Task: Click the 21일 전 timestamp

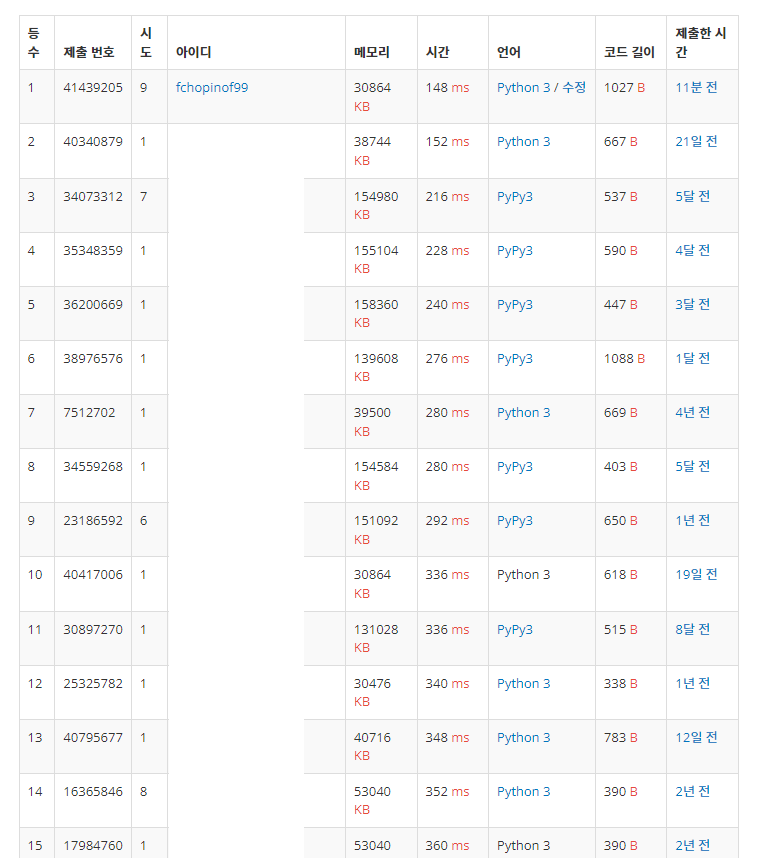Action: 696,142
